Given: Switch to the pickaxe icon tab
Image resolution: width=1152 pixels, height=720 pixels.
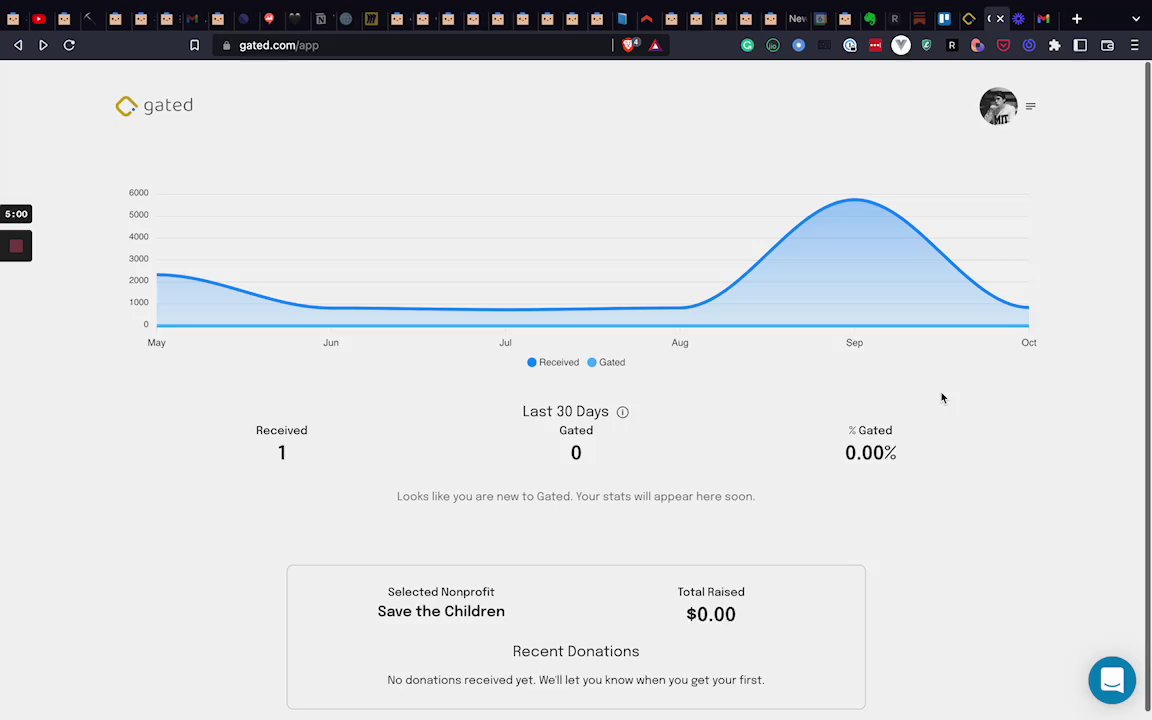Looking at the screenshot, I should [x=90, y=18].
